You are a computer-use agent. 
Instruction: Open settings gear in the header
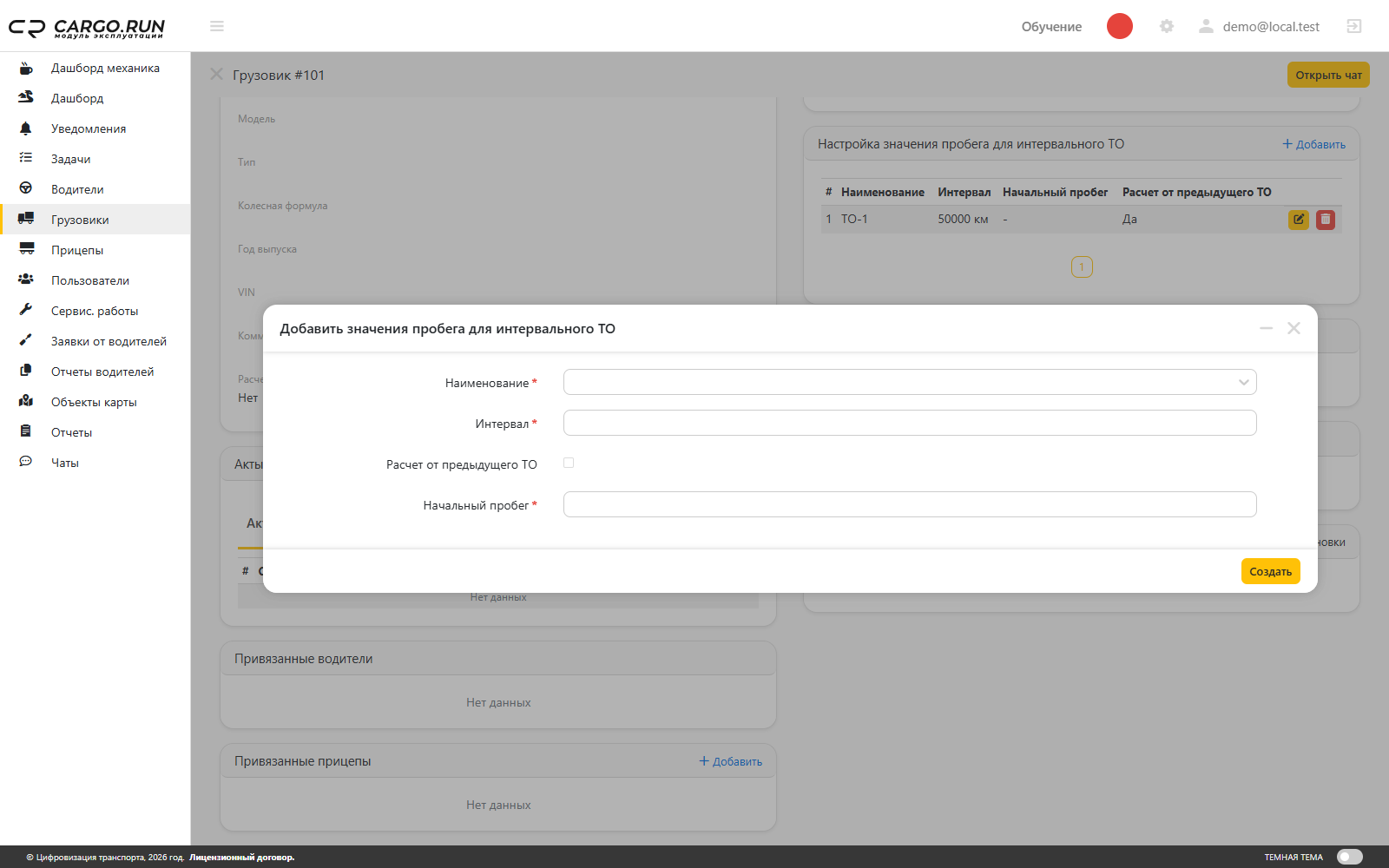point(1167,26)
